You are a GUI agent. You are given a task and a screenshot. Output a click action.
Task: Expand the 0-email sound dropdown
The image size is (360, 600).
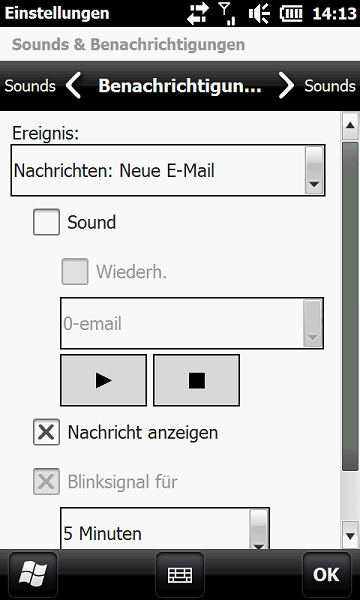(x=192, y=323)
